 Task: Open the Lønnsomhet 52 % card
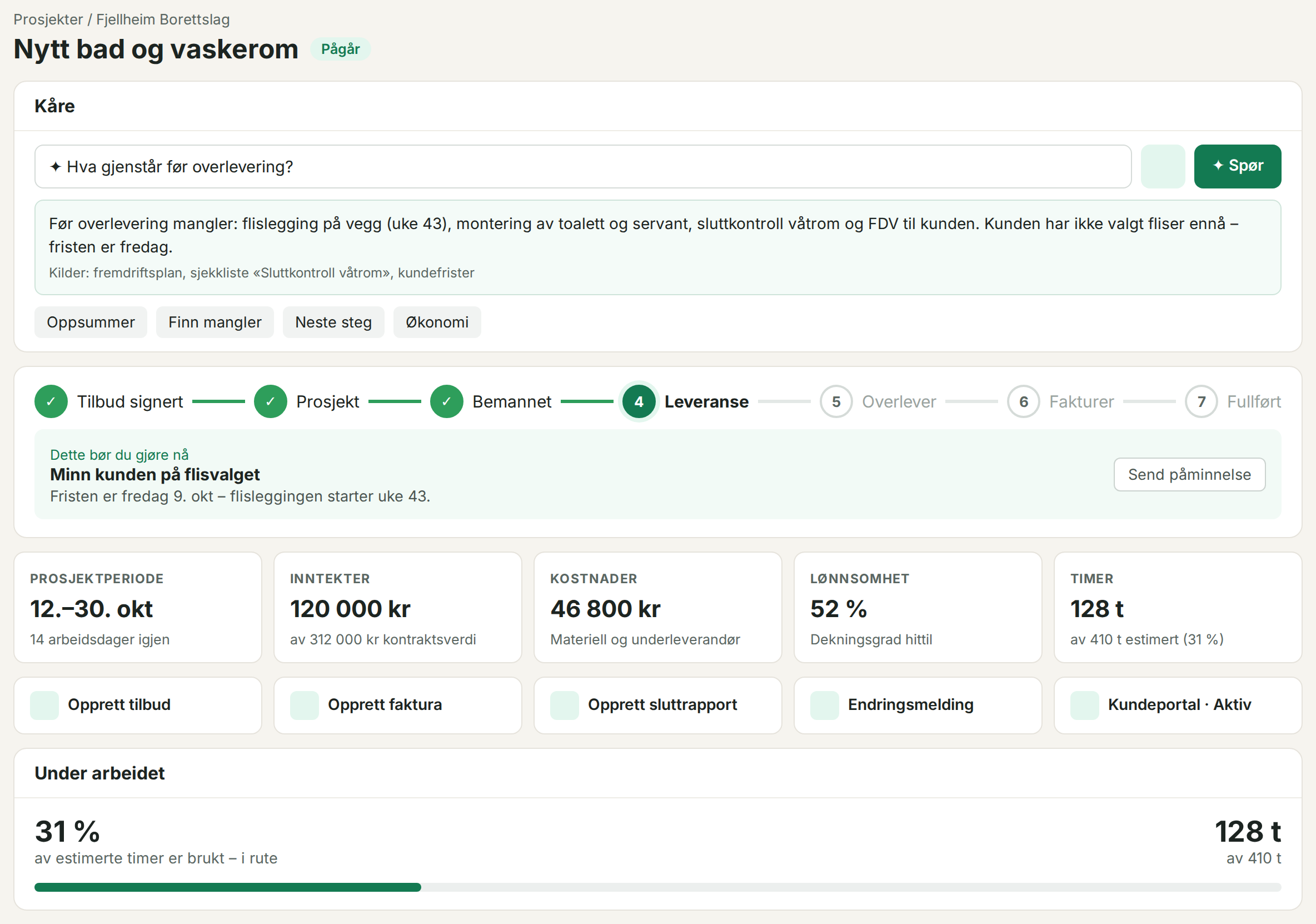tap(918, 608)
